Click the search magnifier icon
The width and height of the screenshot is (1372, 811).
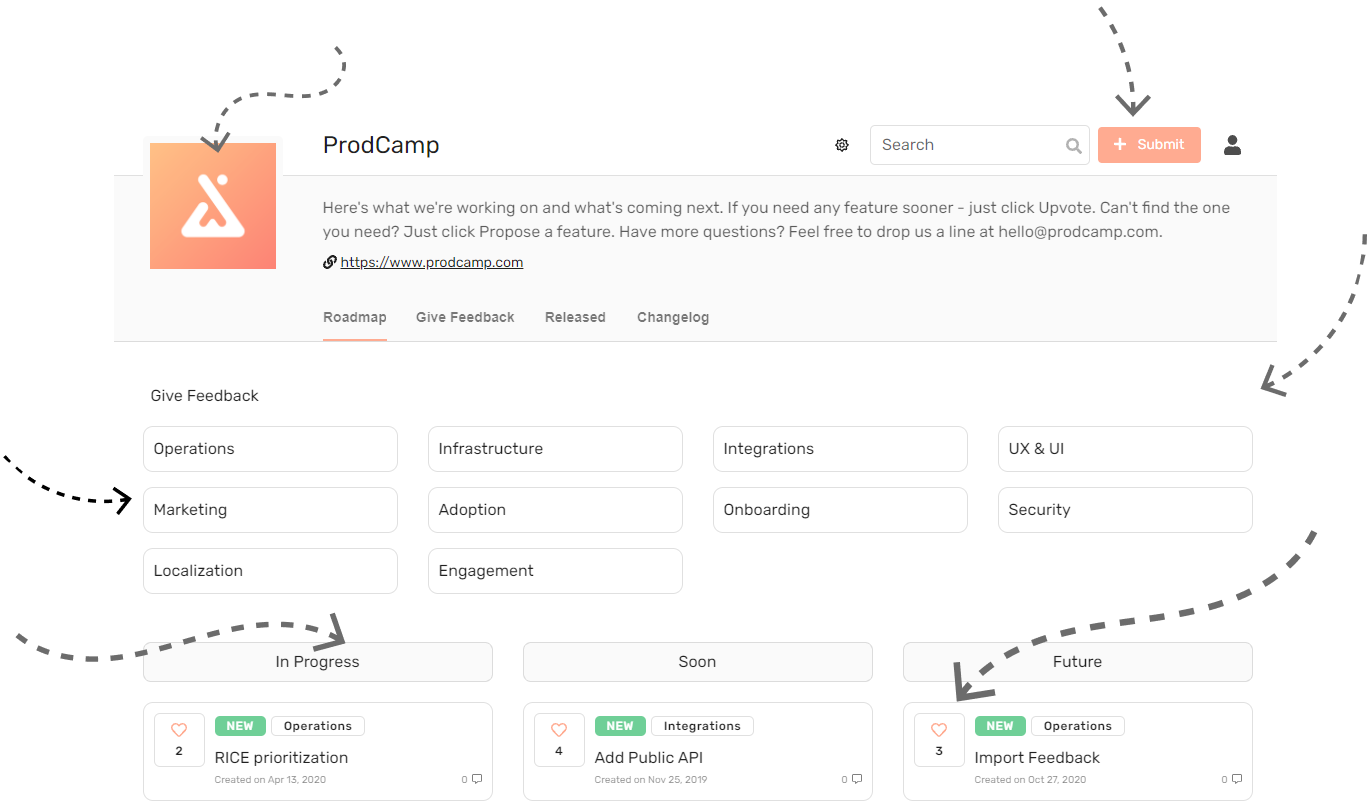coord(1073,145)
